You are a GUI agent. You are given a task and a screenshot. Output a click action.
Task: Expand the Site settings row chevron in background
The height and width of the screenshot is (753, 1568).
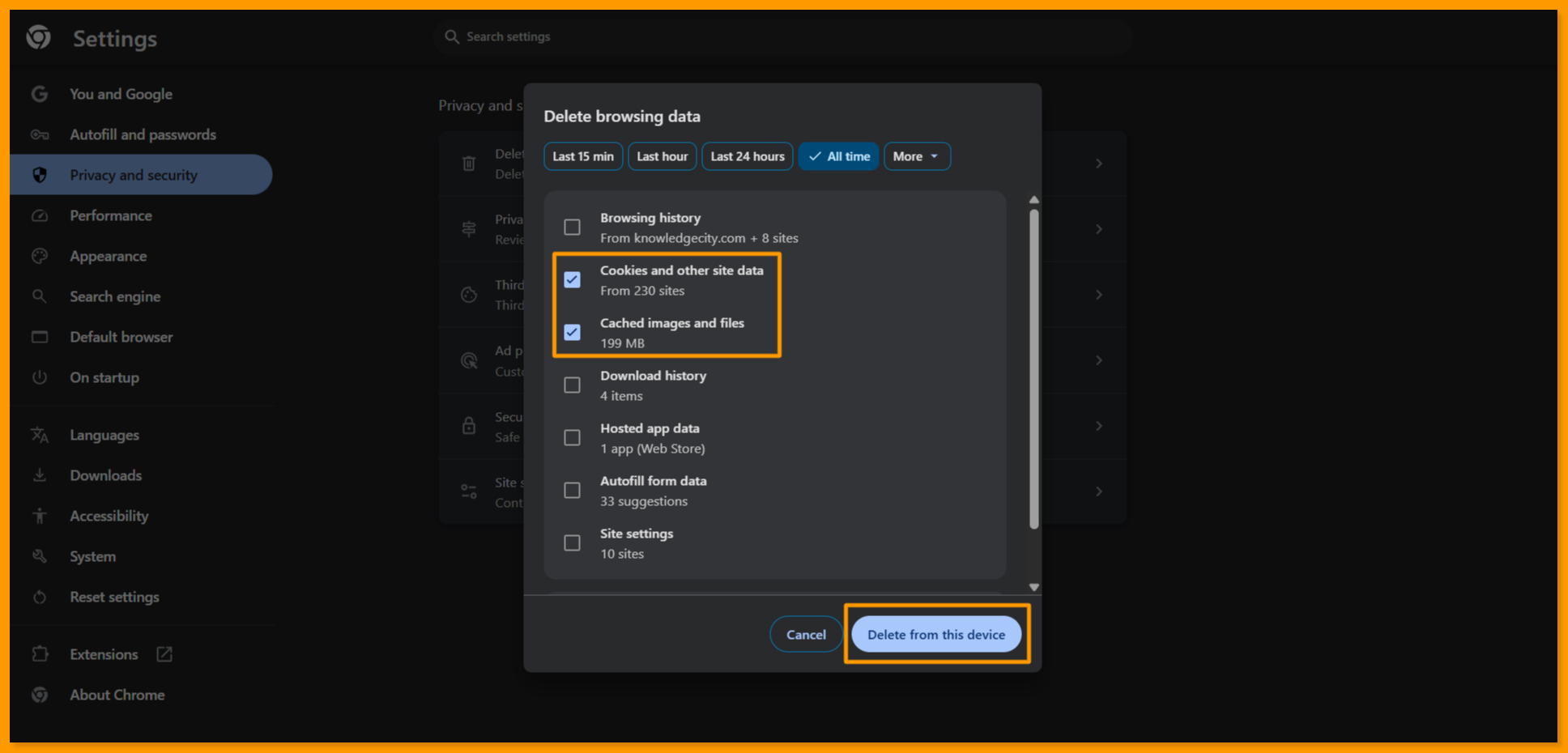1098,491
